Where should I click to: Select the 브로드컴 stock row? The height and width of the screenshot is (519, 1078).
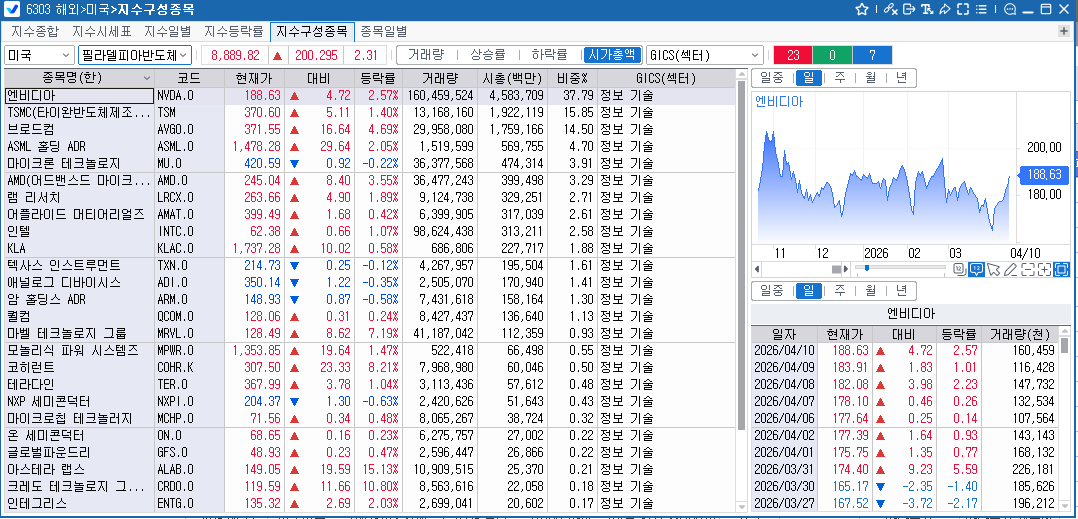click(x=370, y=129)
